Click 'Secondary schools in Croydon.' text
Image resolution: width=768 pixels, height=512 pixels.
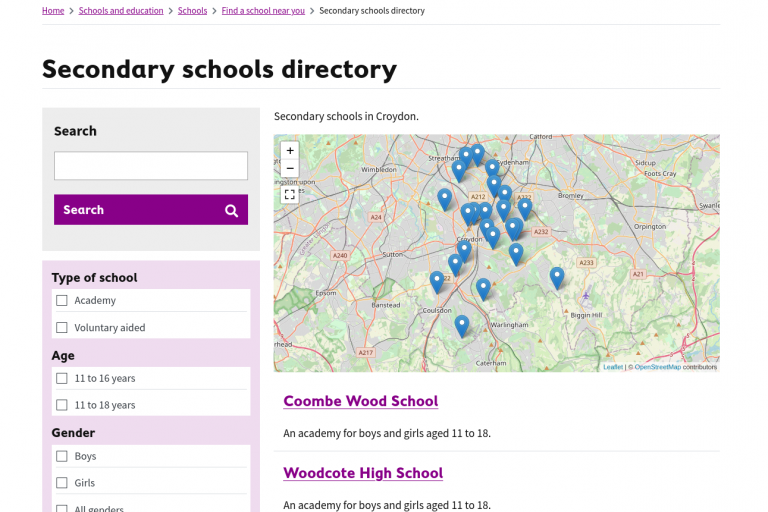coord(346,117)
